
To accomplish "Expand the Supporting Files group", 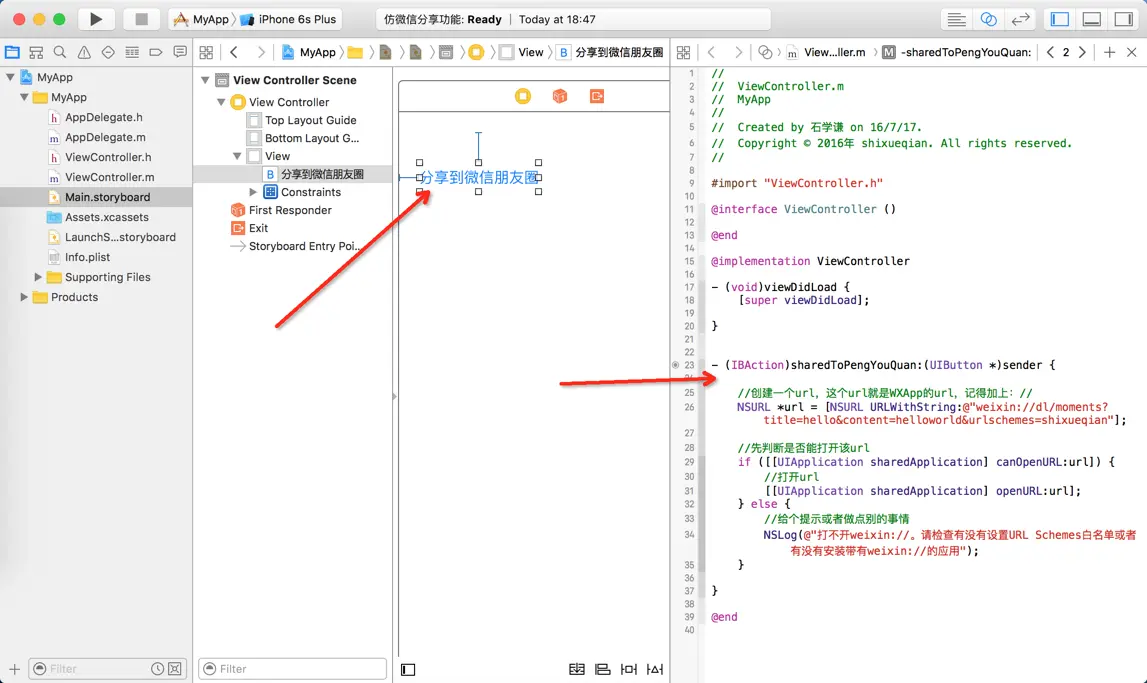I will [38, 277].
